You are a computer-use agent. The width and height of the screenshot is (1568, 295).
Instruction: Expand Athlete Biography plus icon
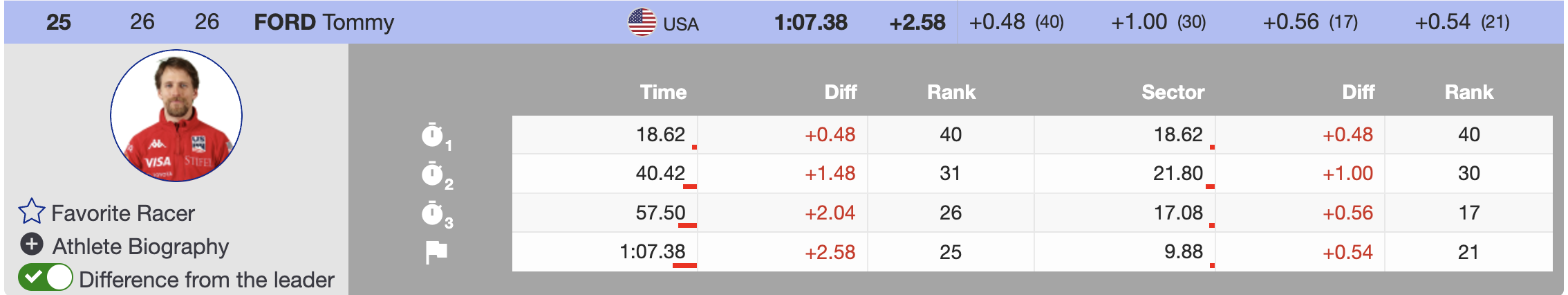point(32,244)
